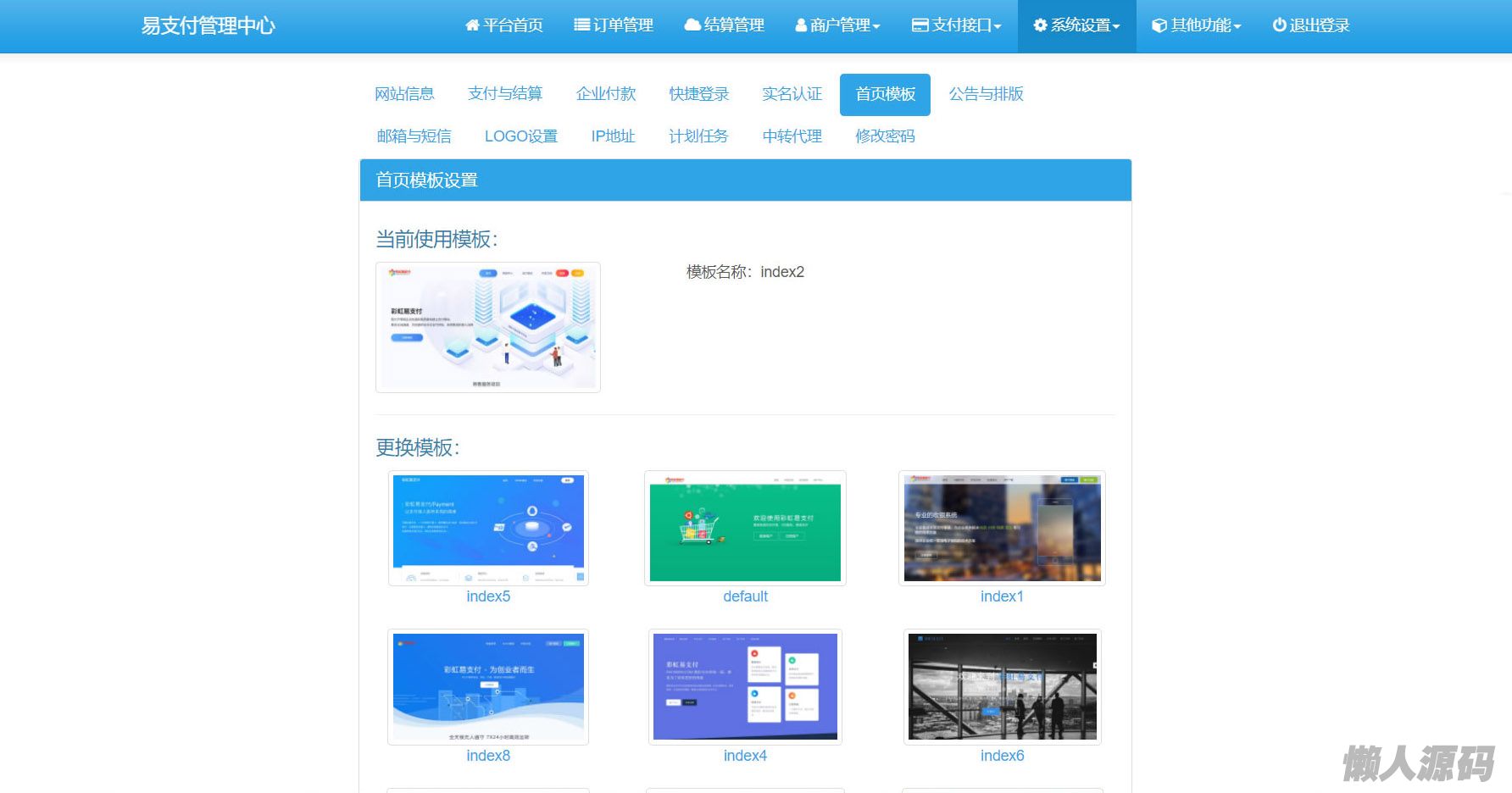
Task: Select the active 首页模板 tab
Action: (x=885, y=94)
